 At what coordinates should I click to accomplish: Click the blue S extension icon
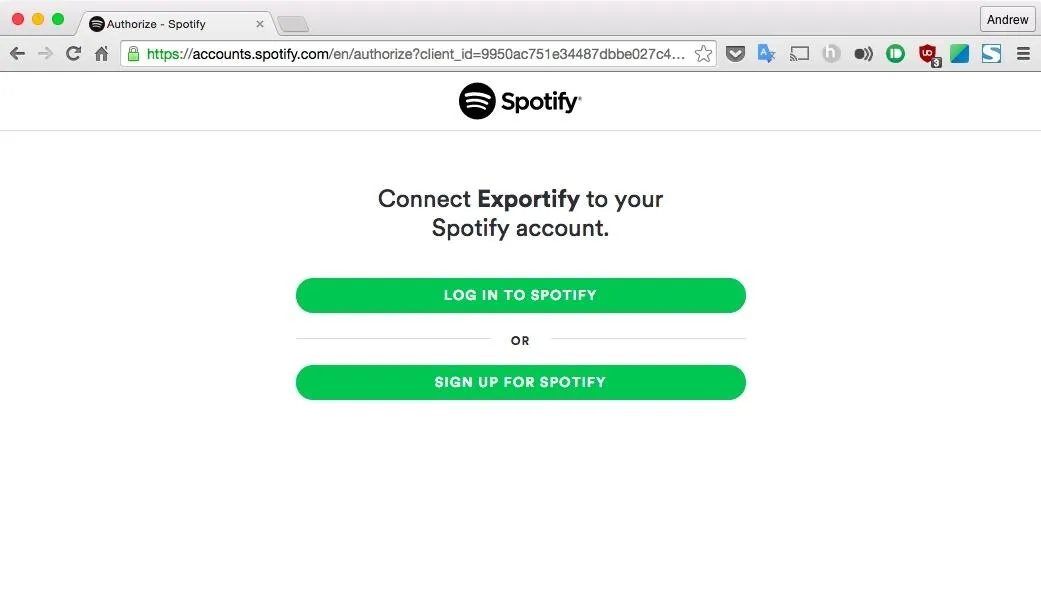(x=991, y=54)
